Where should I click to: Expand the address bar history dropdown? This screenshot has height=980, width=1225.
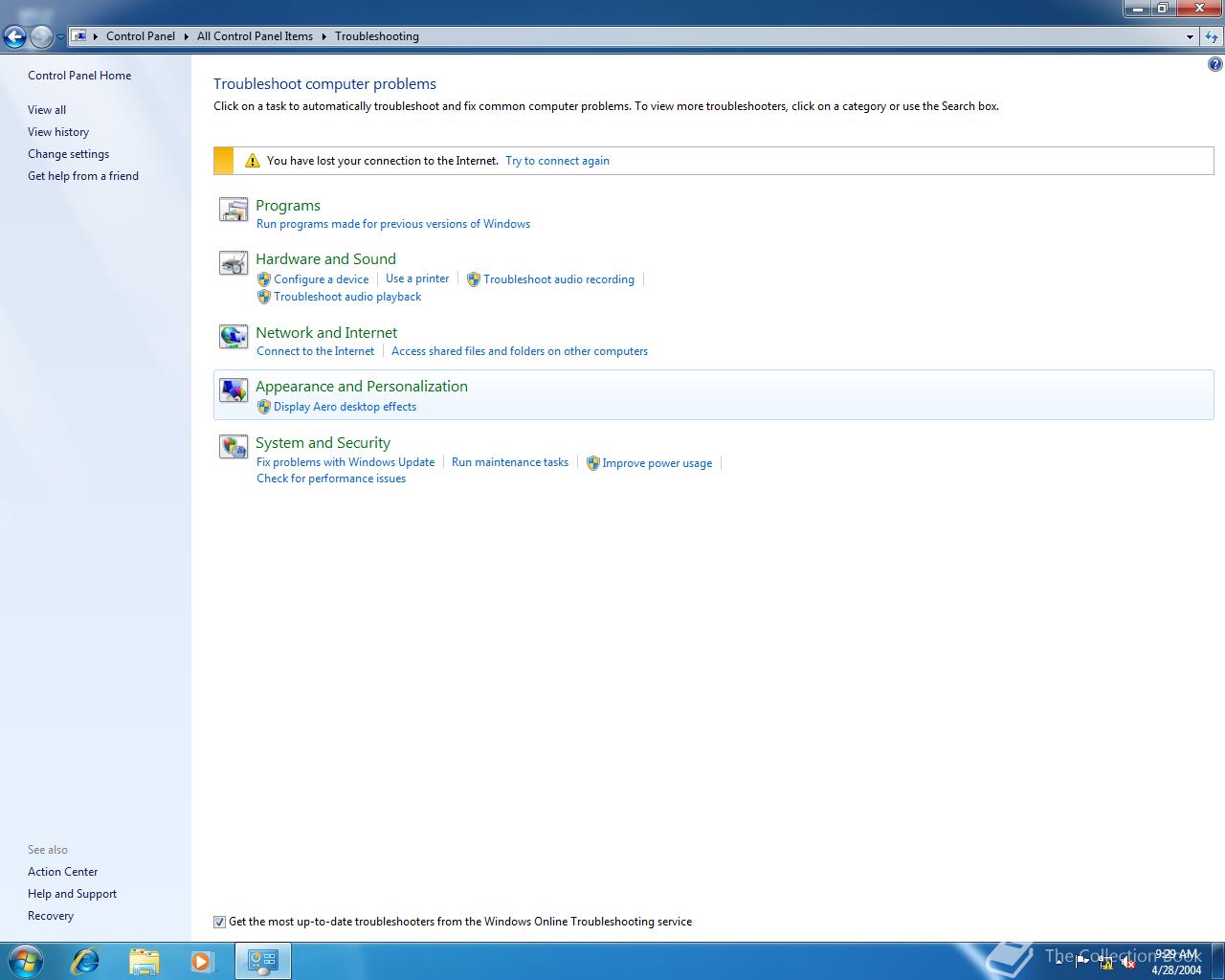coord(1190,36)
